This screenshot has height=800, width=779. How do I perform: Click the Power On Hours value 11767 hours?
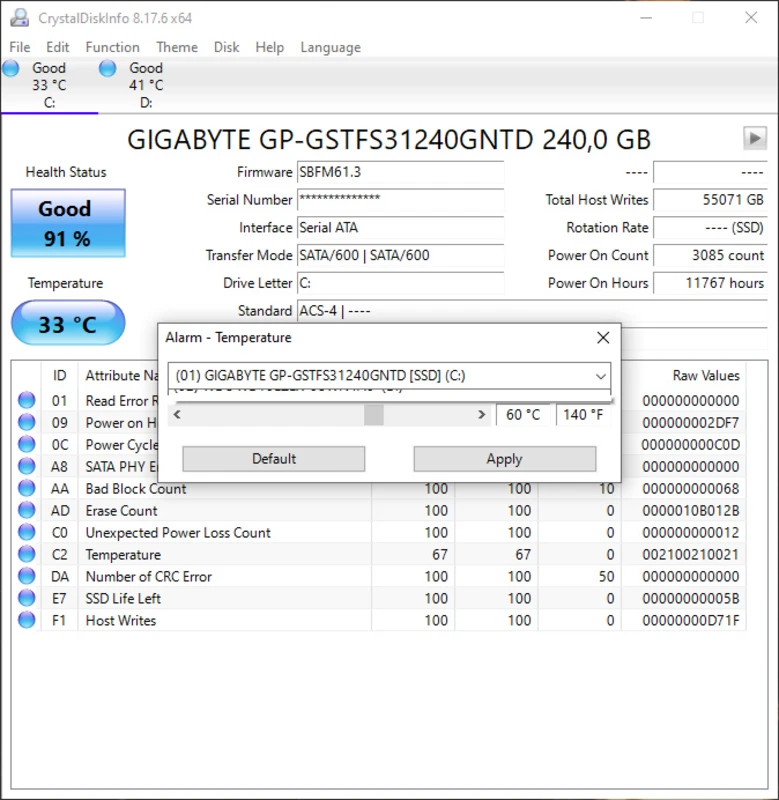(x=710, y=283)
